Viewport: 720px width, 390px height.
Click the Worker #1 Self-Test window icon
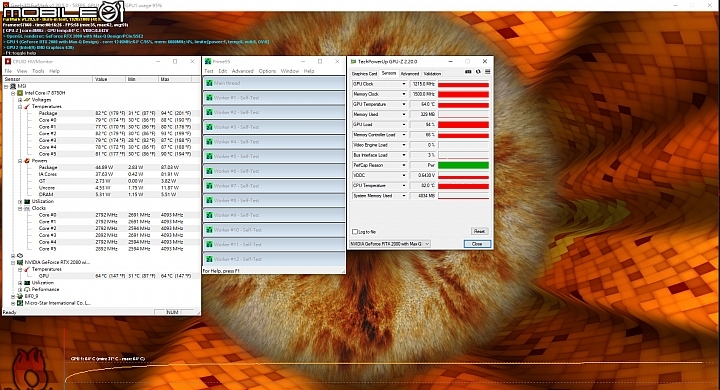(x=209, y=98)
